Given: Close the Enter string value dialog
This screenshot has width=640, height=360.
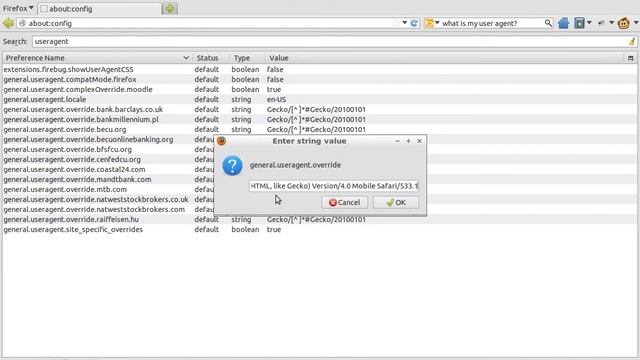Looking at the screenshot, I should pyautogui.click(x=419, y=141).
